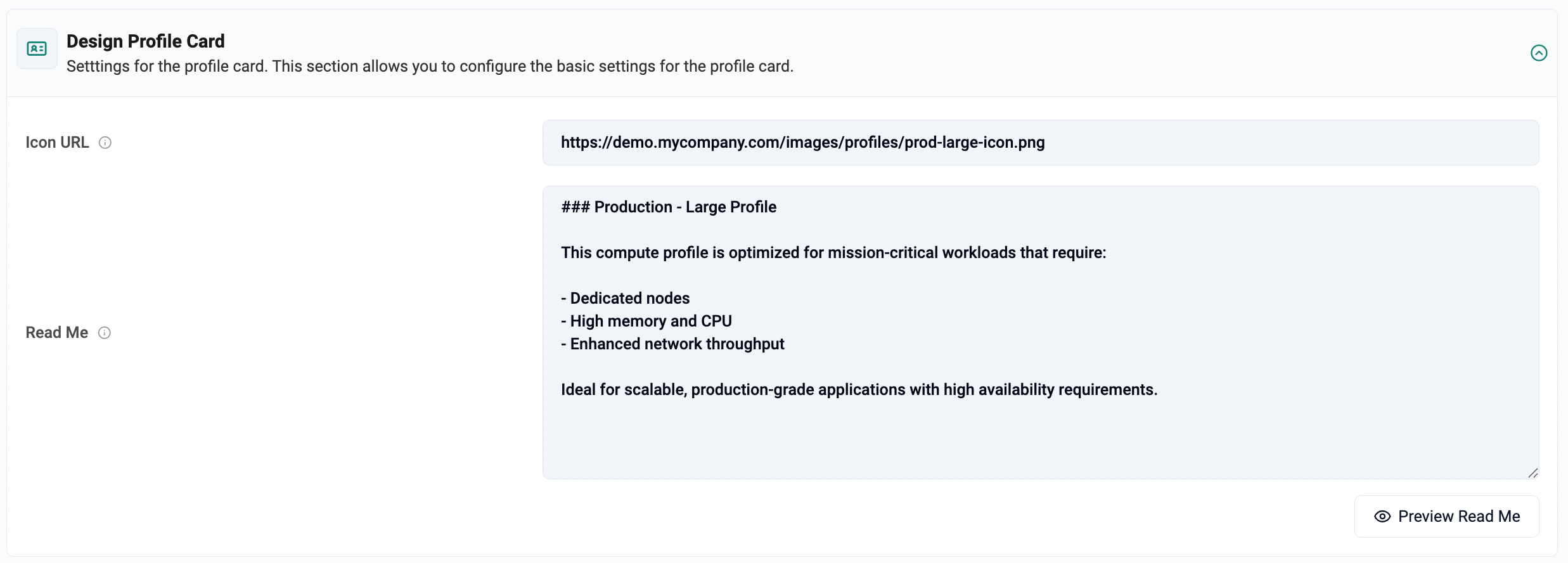Click the profile card icon beside the title
This screenshot has width=1568, height=563.
tap(37, 49)
